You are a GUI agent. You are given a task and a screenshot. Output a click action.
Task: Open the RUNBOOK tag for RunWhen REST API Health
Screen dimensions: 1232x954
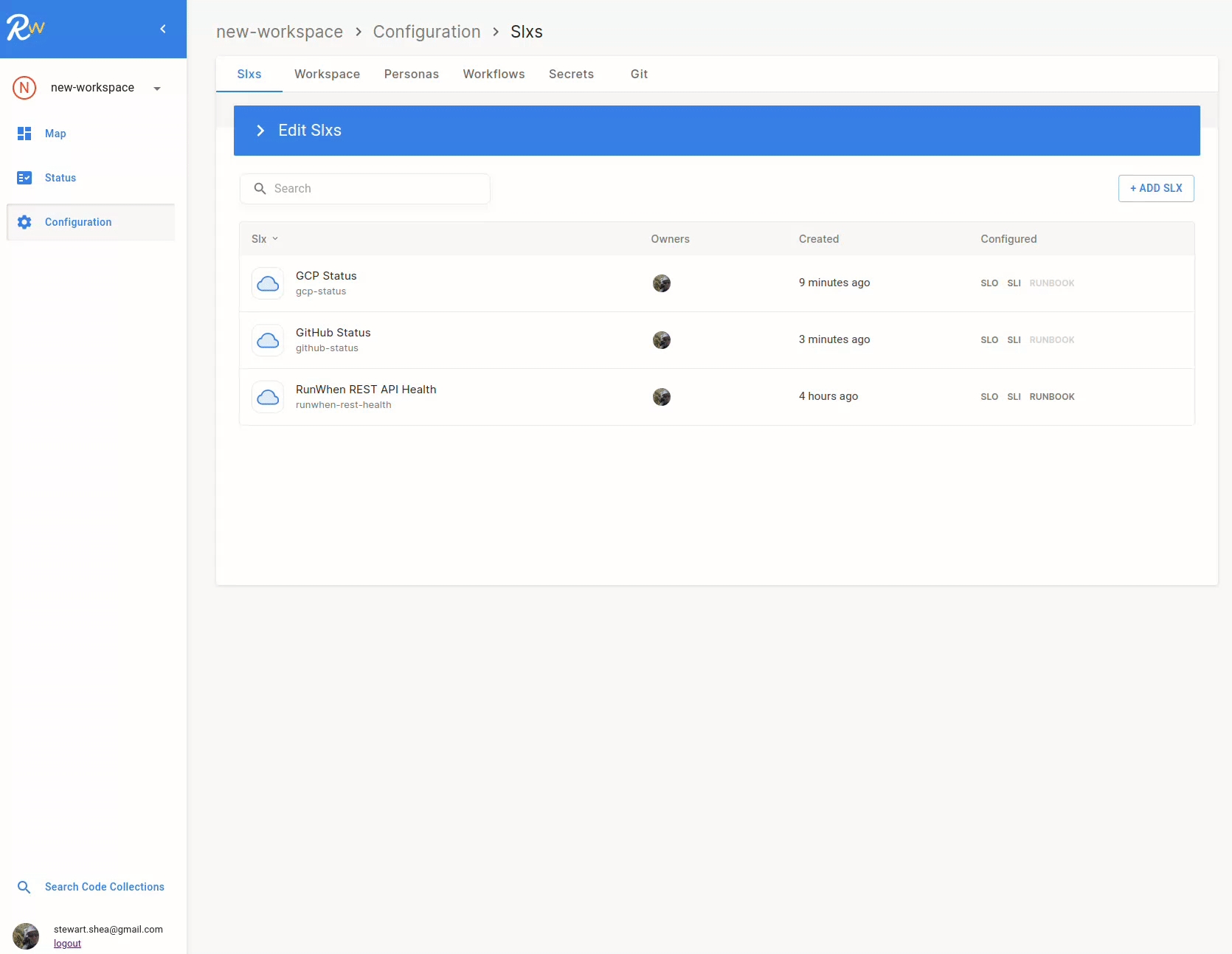click(1051, 397)
